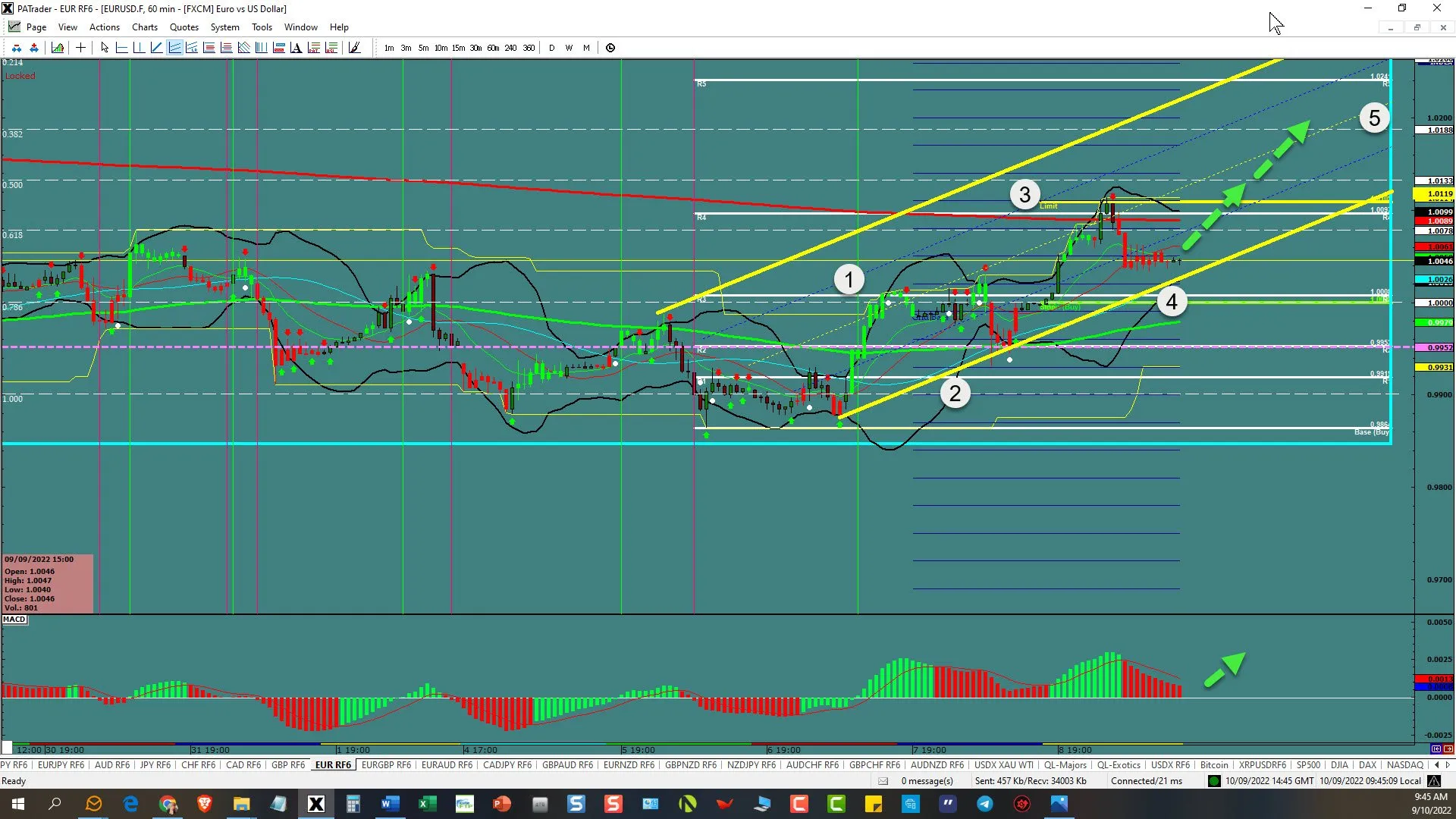The width and height of the screenshot is (1456, 819).
Task: Click the buy order icon with red plus
Action: [x=33, y=48]
